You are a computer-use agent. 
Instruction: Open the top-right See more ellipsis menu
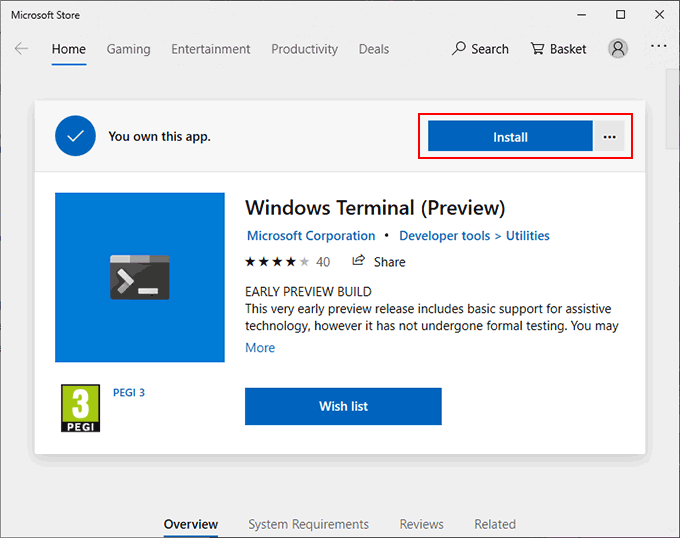[658, 46]
